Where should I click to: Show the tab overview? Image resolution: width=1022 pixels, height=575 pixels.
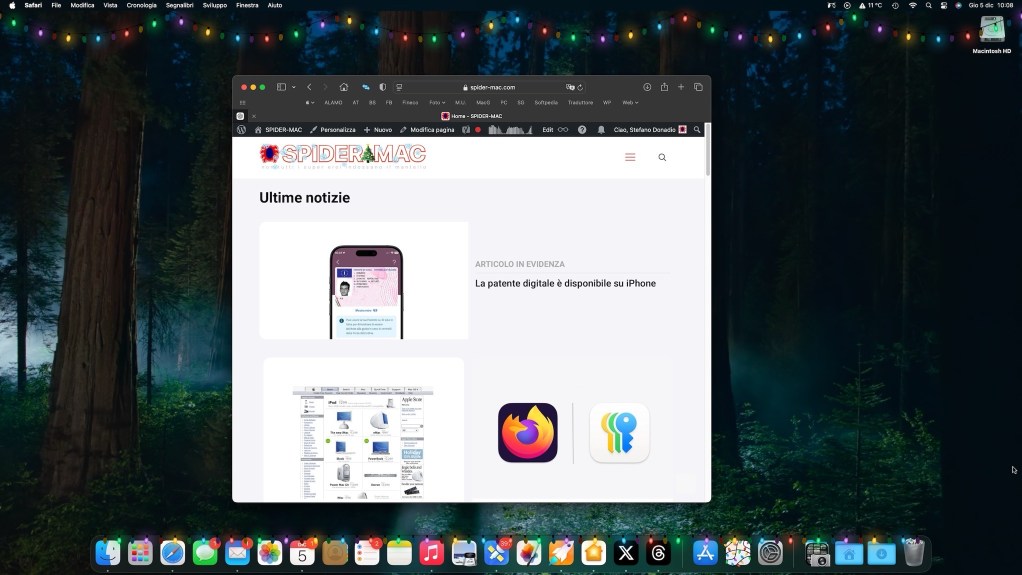tap(698, 87)
